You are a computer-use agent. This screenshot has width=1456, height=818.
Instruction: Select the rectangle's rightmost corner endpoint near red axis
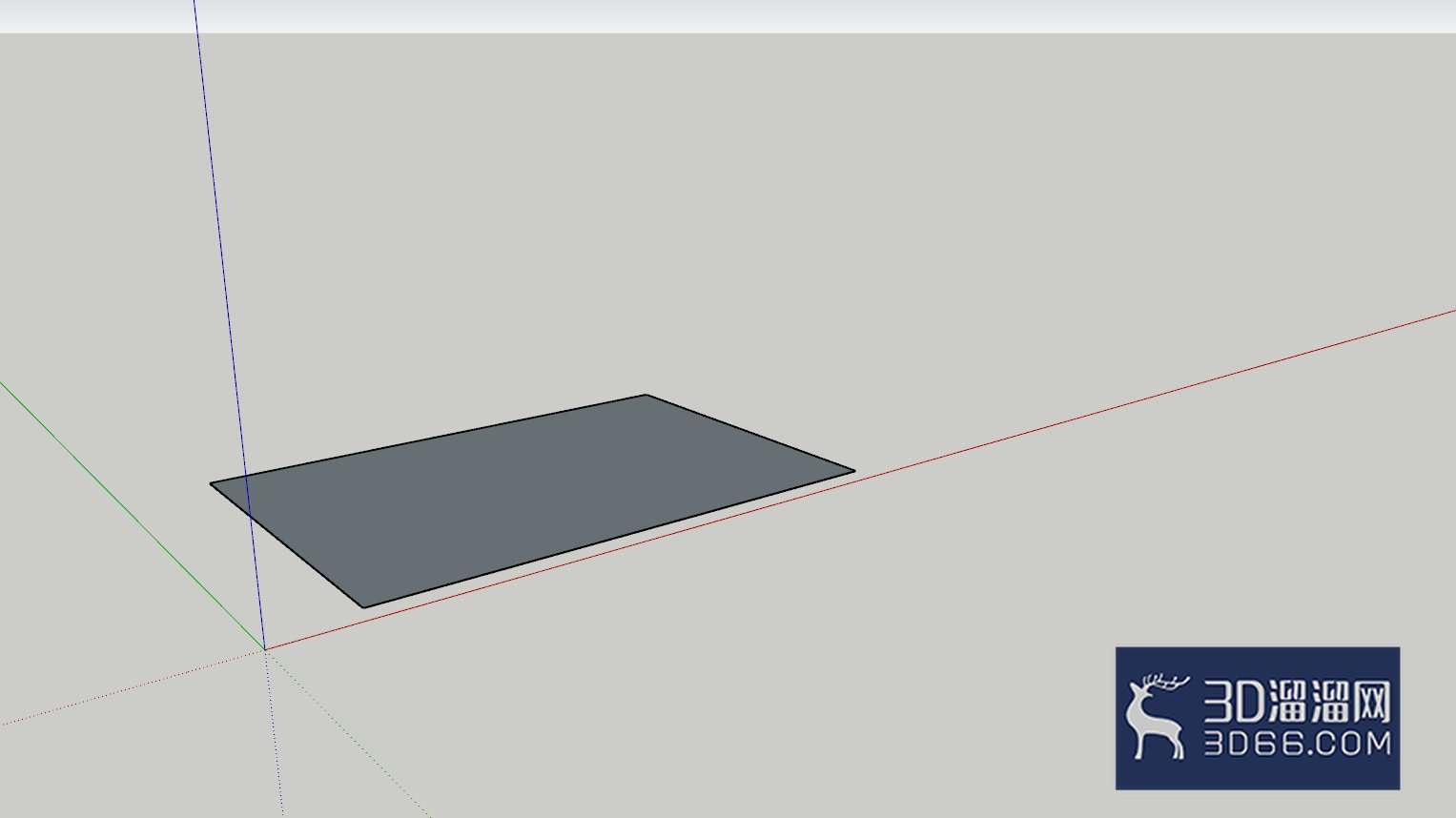tap(854, 470)
